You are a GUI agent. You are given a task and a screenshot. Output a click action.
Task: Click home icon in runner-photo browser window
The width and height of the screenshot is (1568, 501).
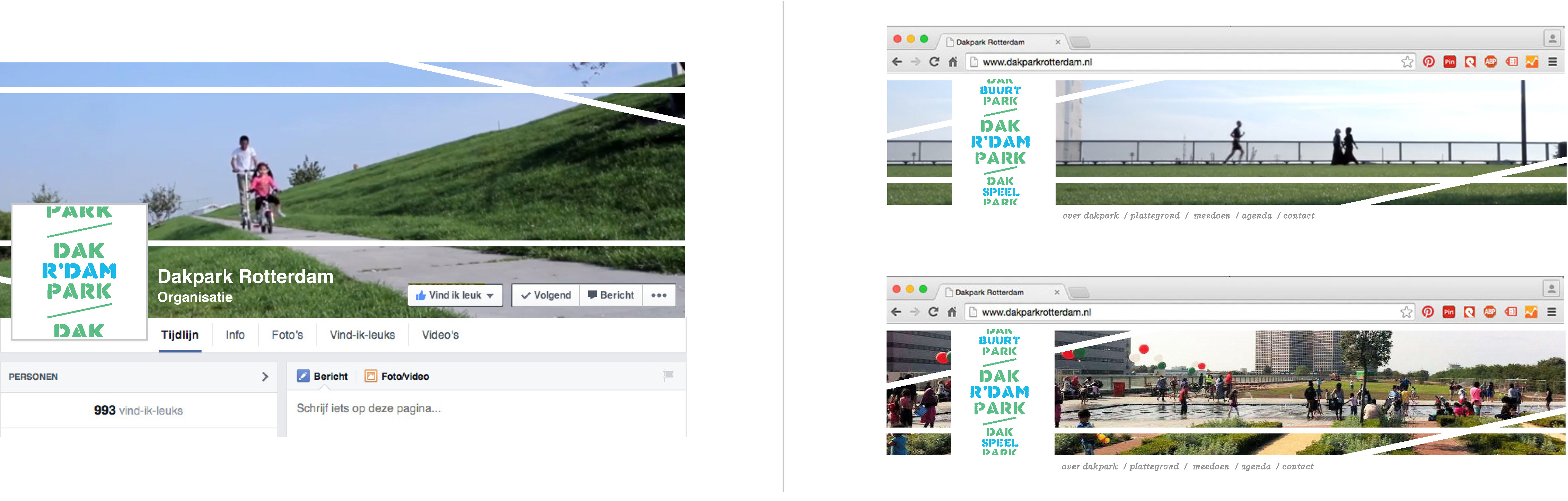click(x=953, y=61)
